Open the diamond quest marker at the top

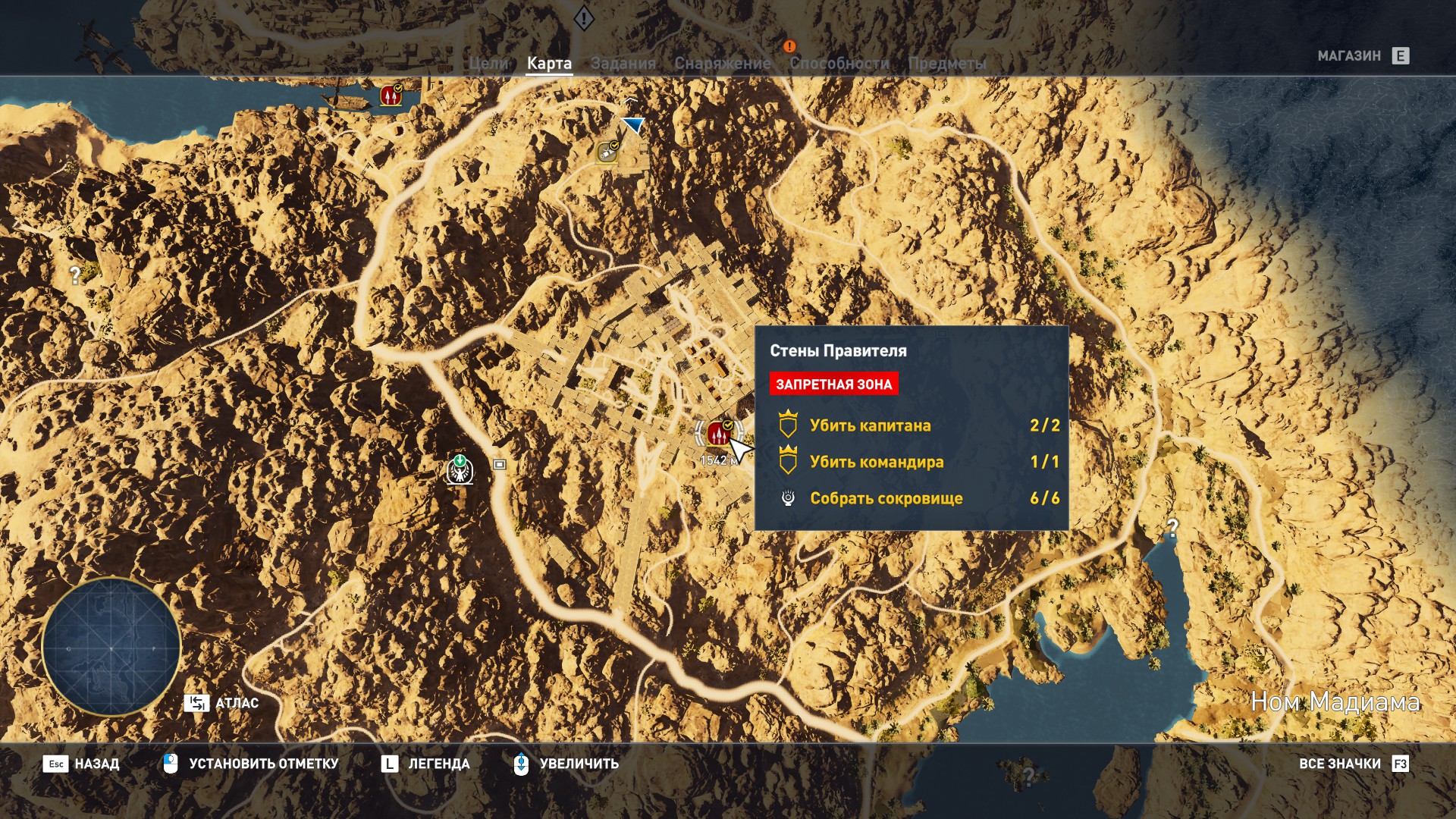pyautogui.click(x=583, y=17)
